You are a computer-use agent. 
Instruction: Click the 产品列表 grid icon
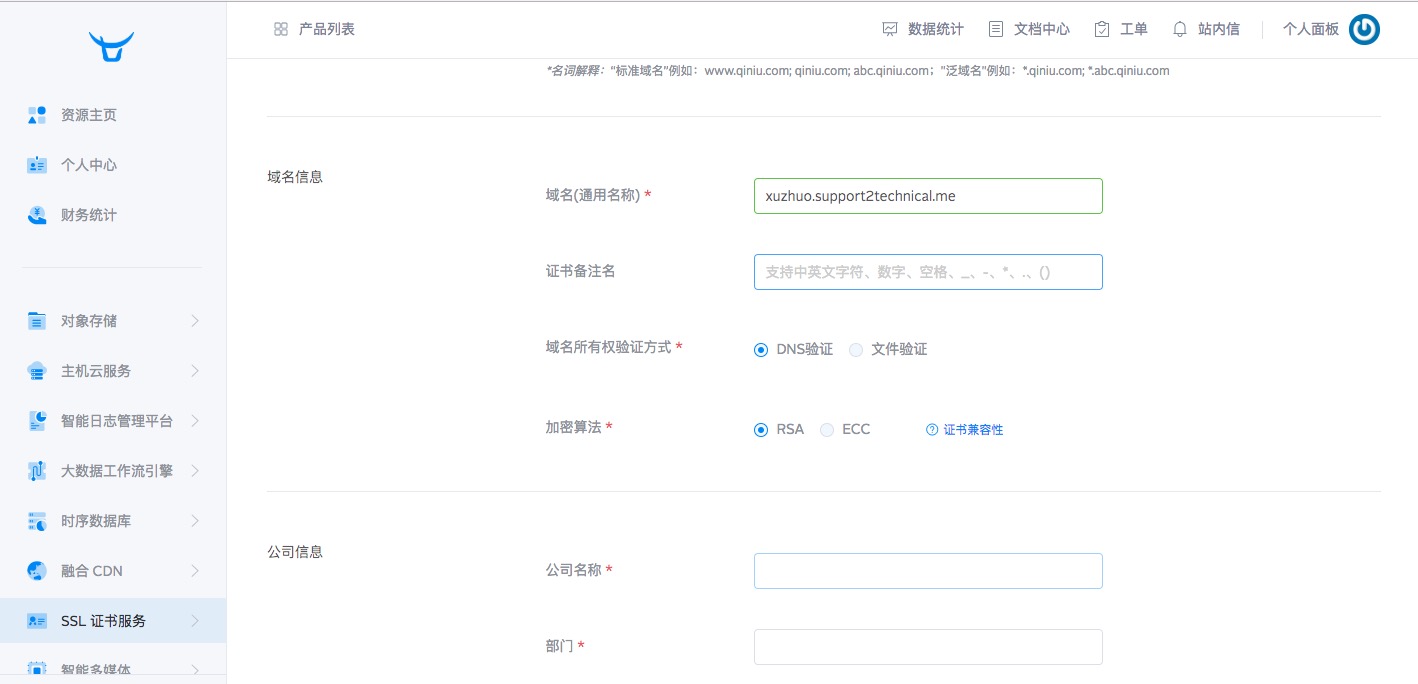coord(281,29)
